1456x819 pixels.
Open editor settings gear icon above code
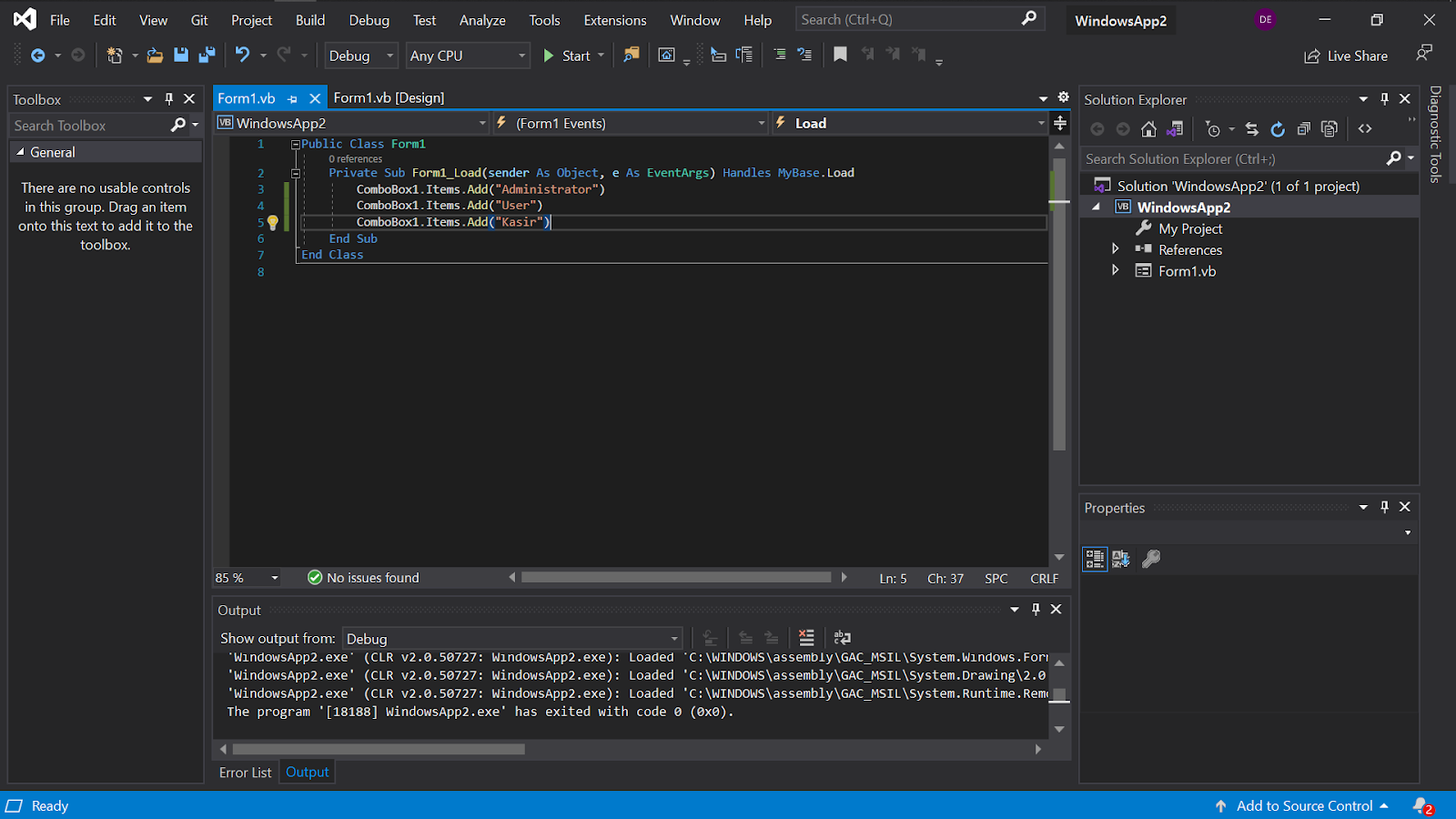coord(1063,97)
